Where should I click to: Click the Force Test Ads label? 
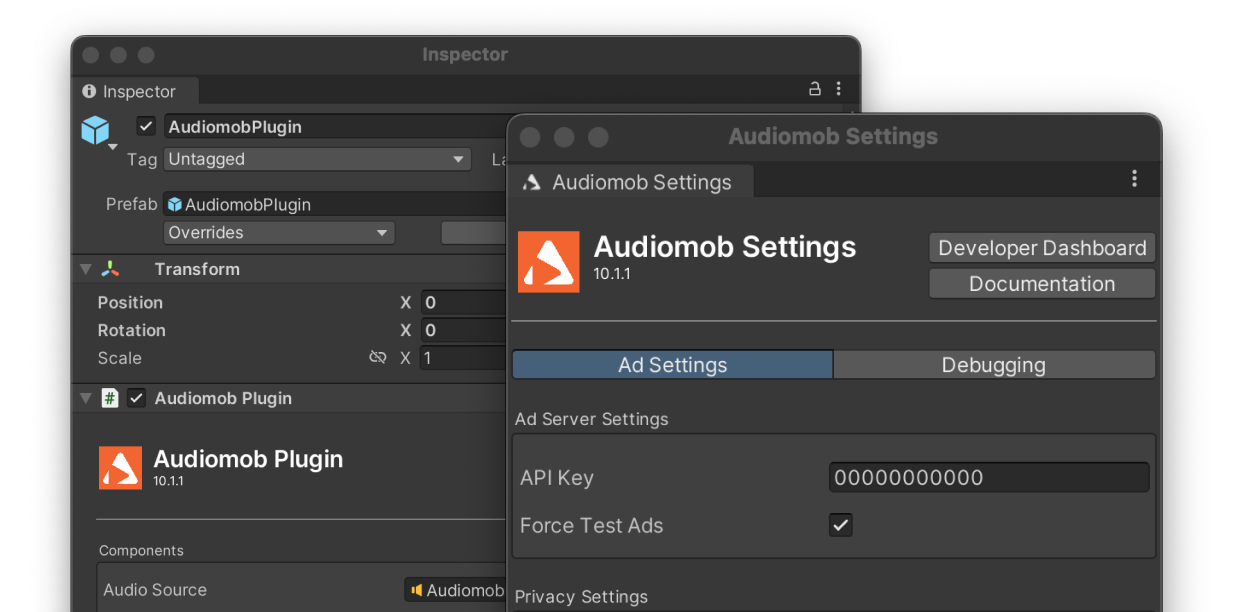click(591, 525)
